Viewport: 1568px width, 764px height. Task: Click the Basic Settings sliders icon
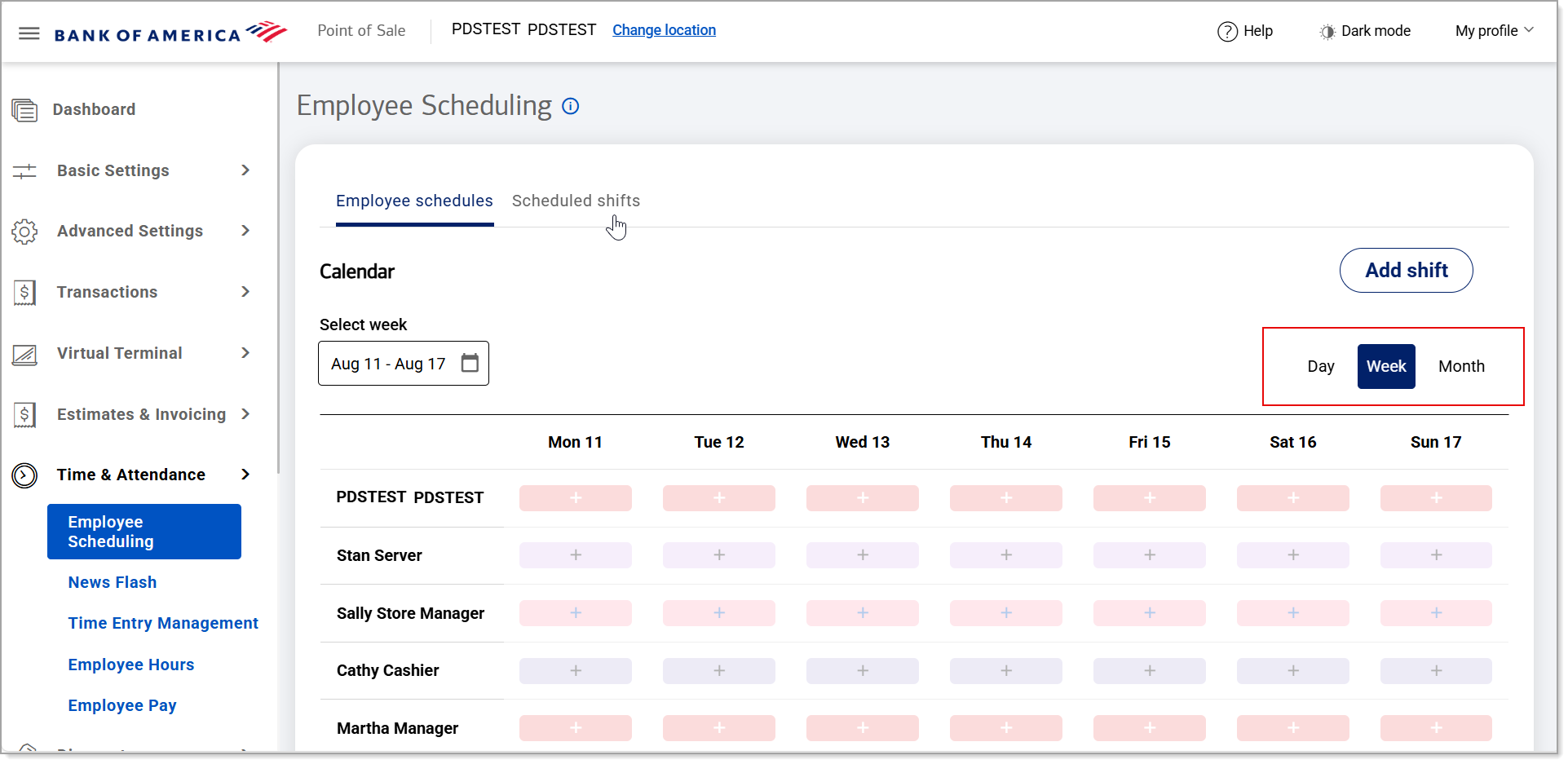(24, 170)
